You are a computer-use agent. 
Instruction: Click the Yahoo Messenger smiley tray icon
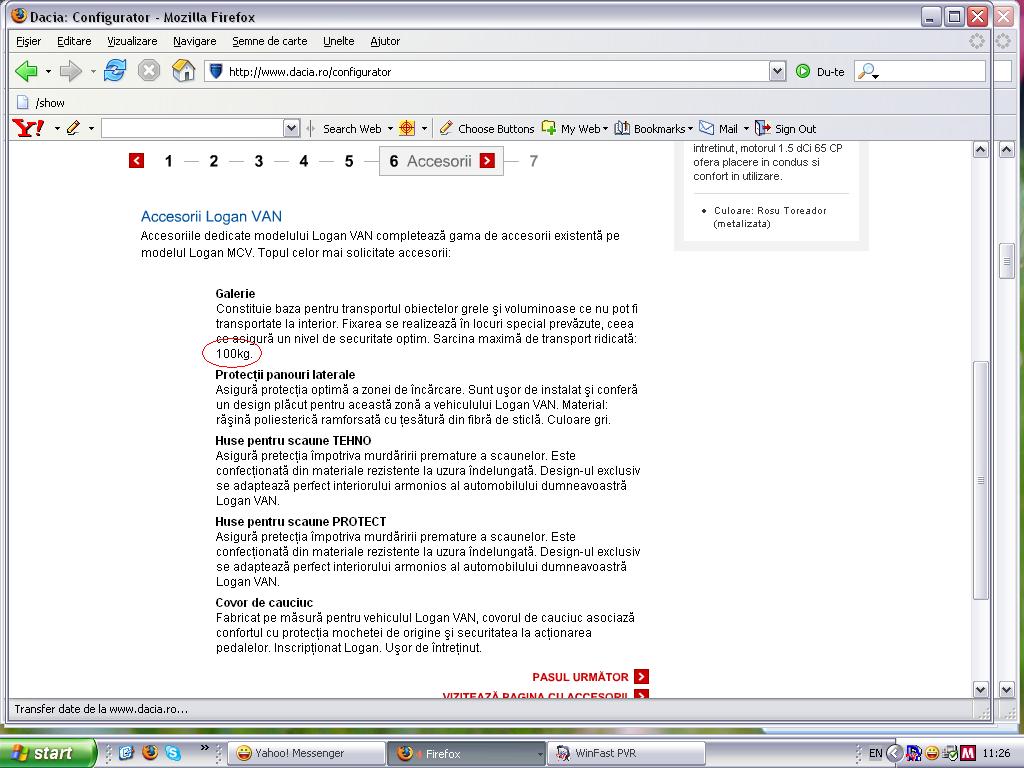[932, 754]
